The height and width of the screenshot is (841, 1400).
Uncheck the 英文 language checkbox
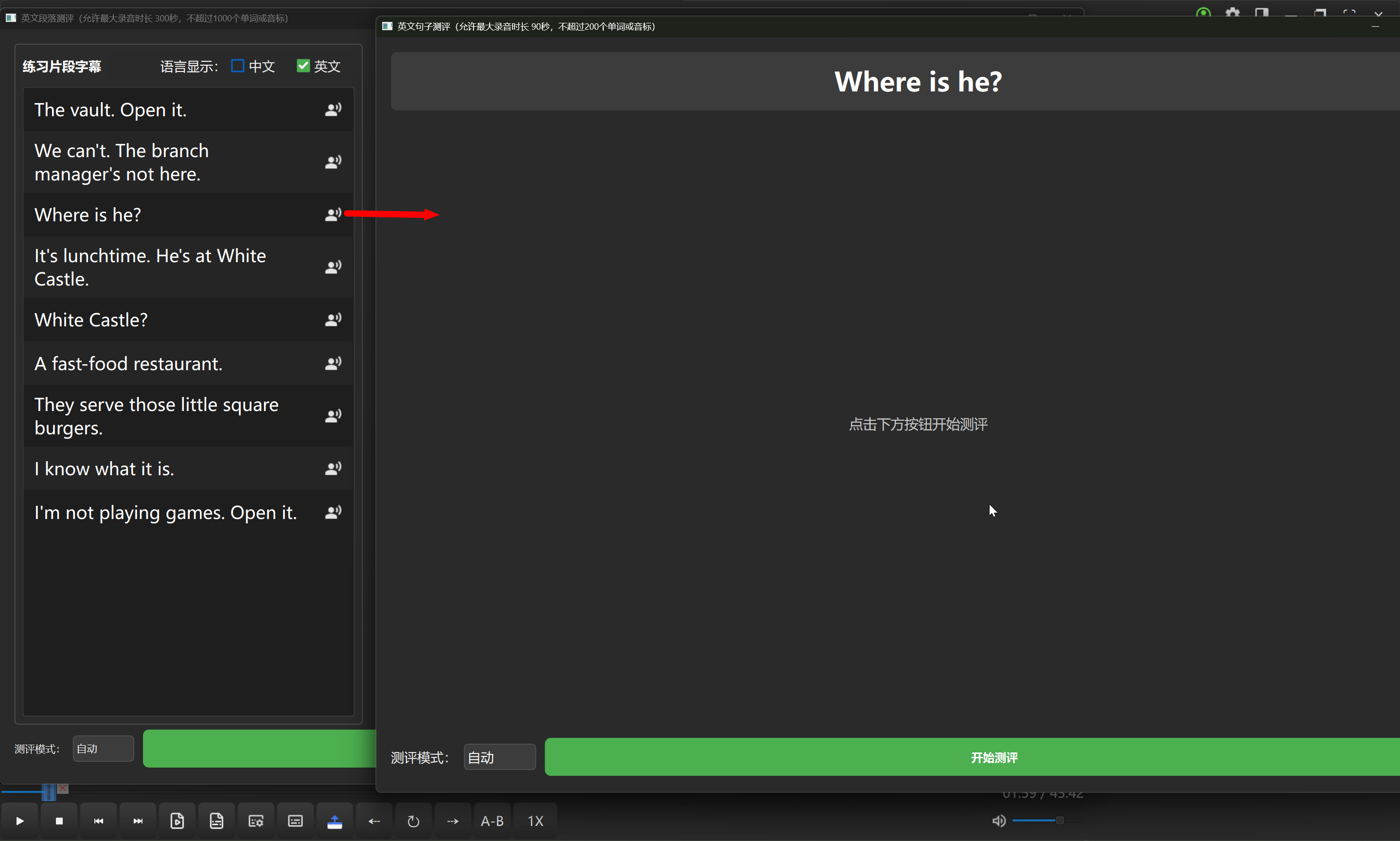click(303, 66)
